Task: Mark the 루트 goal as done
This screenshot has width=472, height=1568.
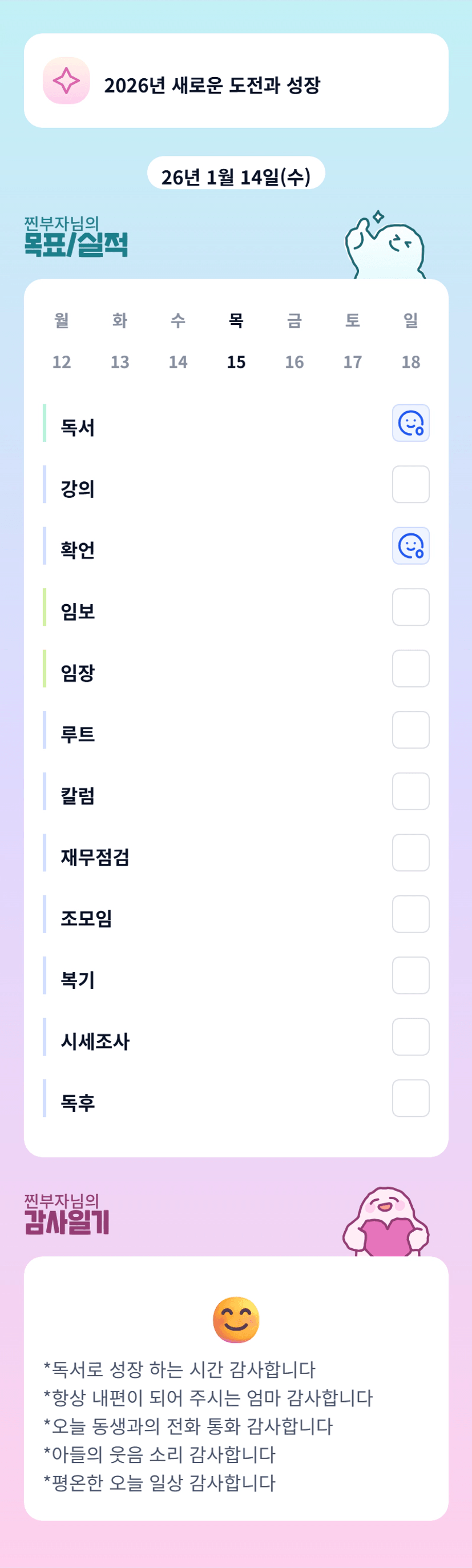Action: (410, 730)
